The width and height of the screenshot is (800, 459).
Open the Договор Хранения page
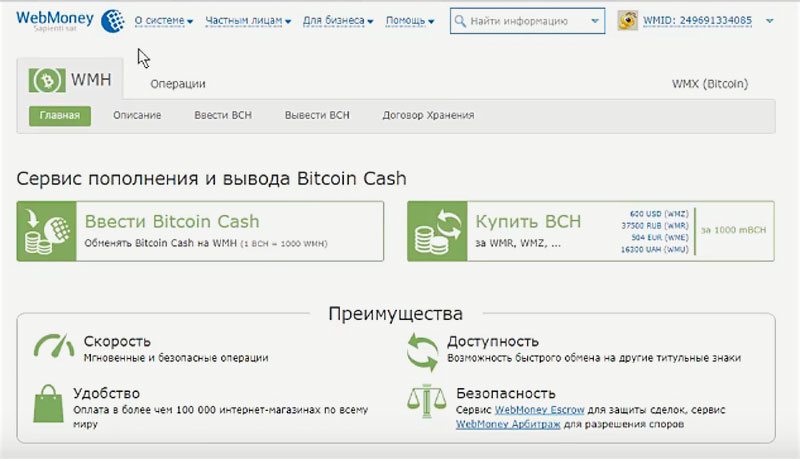tap(429, 115)
